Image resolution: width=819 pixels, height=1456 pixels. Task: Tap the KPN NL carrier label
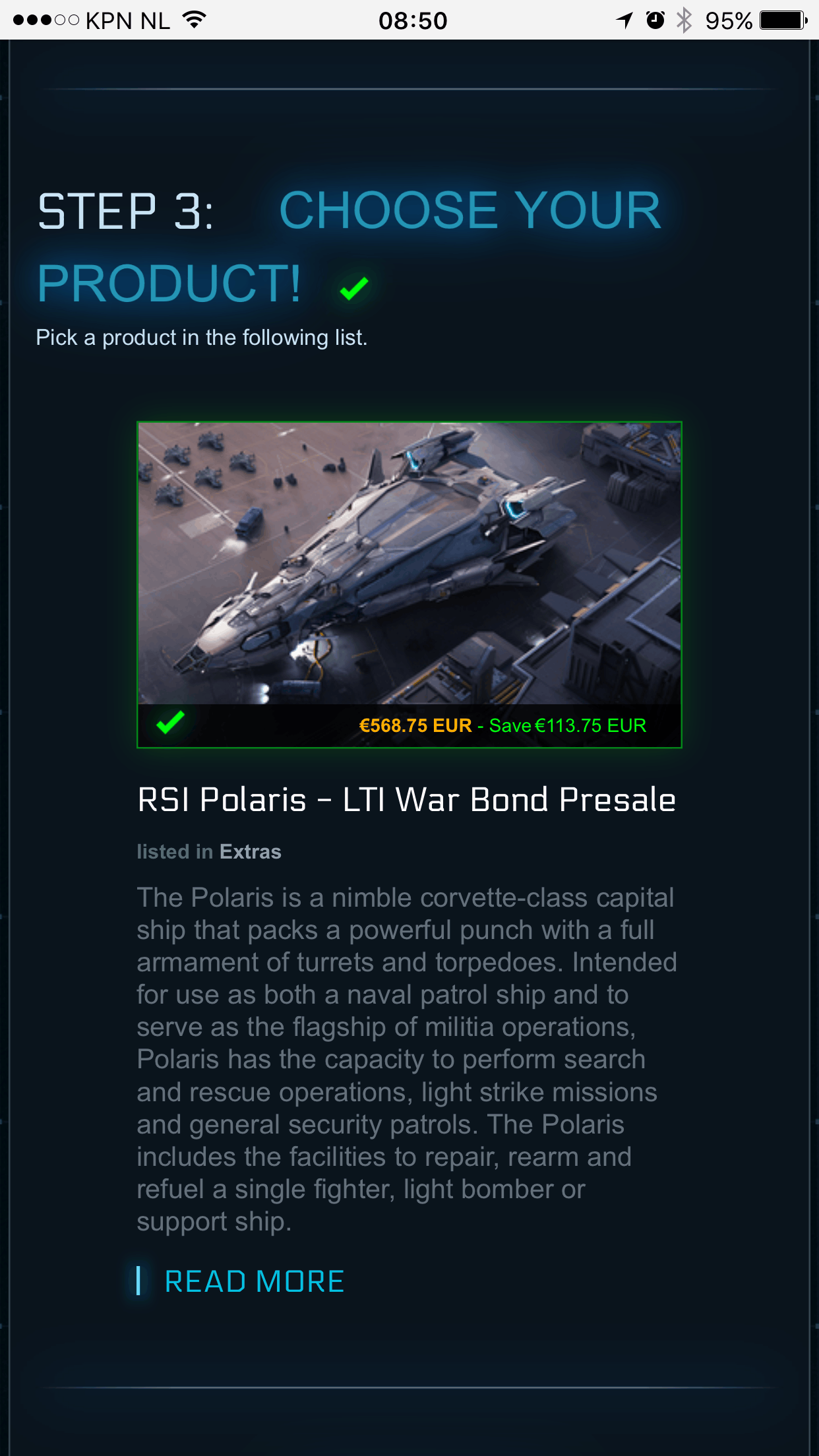pyautogui.click(x=127, y=20)
